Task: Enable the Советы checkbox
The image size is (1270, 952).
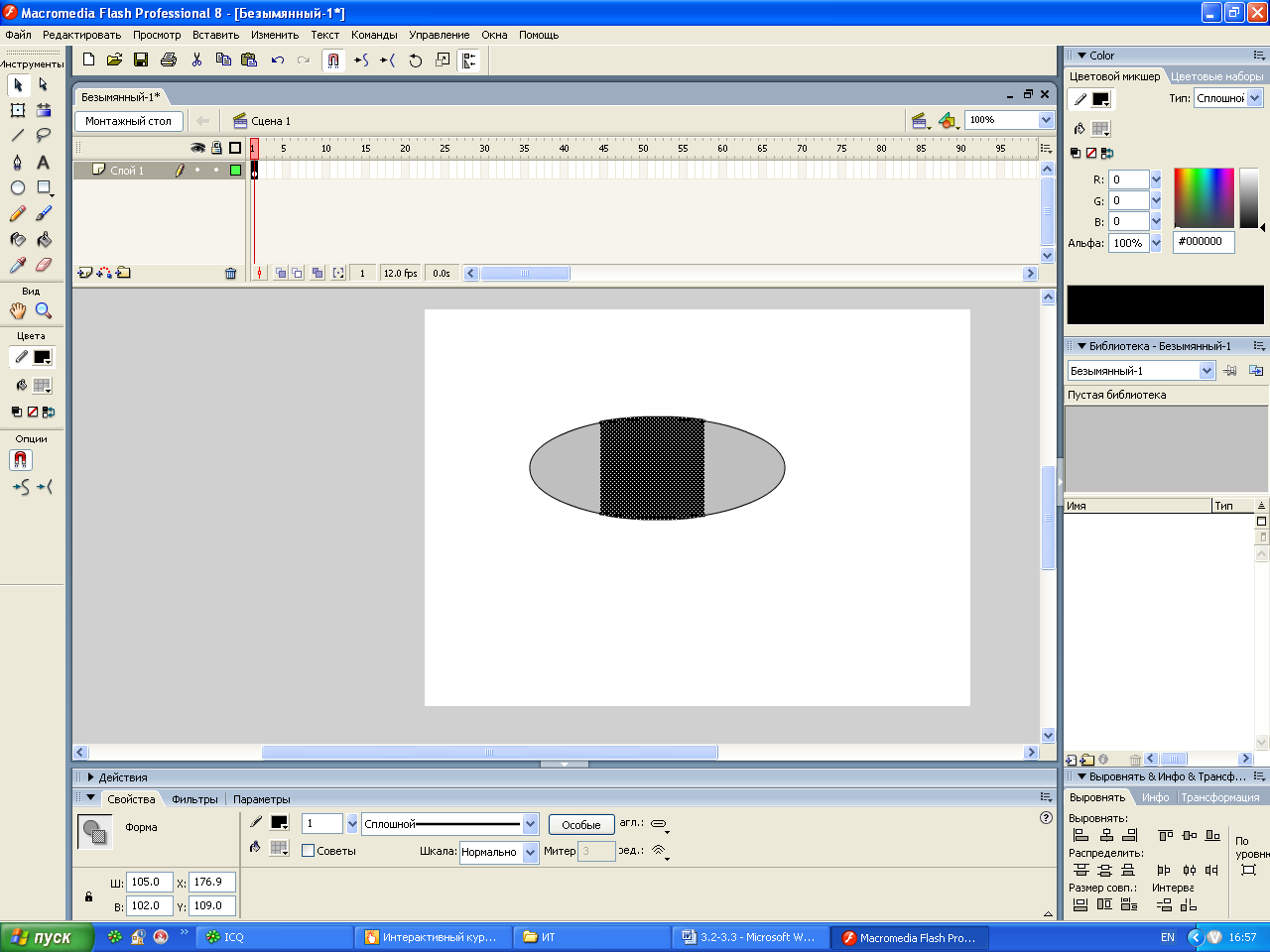Action: tap(309, 851)
